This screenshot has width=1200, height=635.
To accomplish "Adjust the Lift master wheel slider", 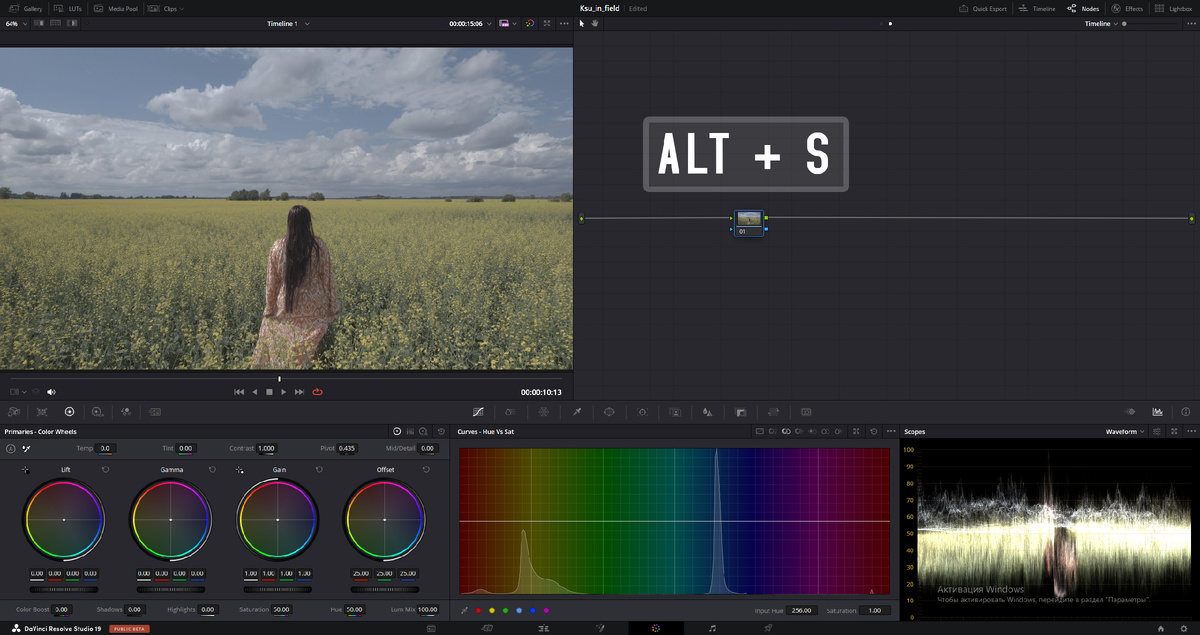I will click(x=64, y=590).
